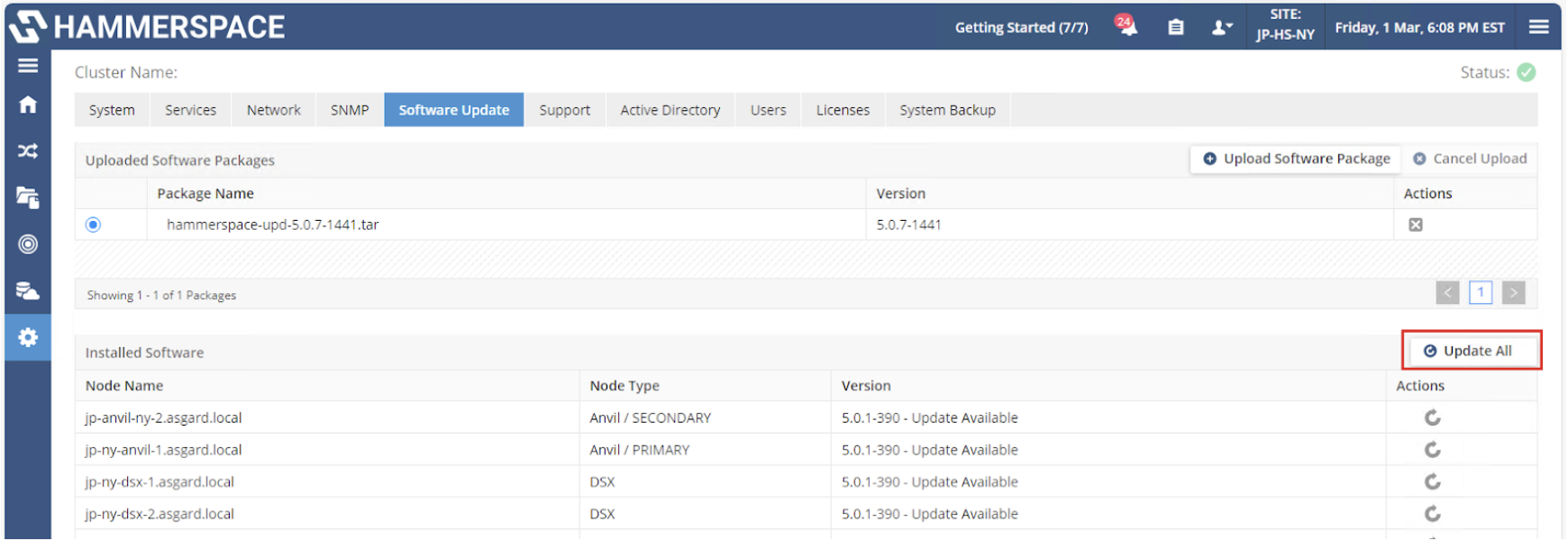Open the shuffle arrows sidebar icon
1568x550 pixels.
pyautogui.click(x=28, y=151)
